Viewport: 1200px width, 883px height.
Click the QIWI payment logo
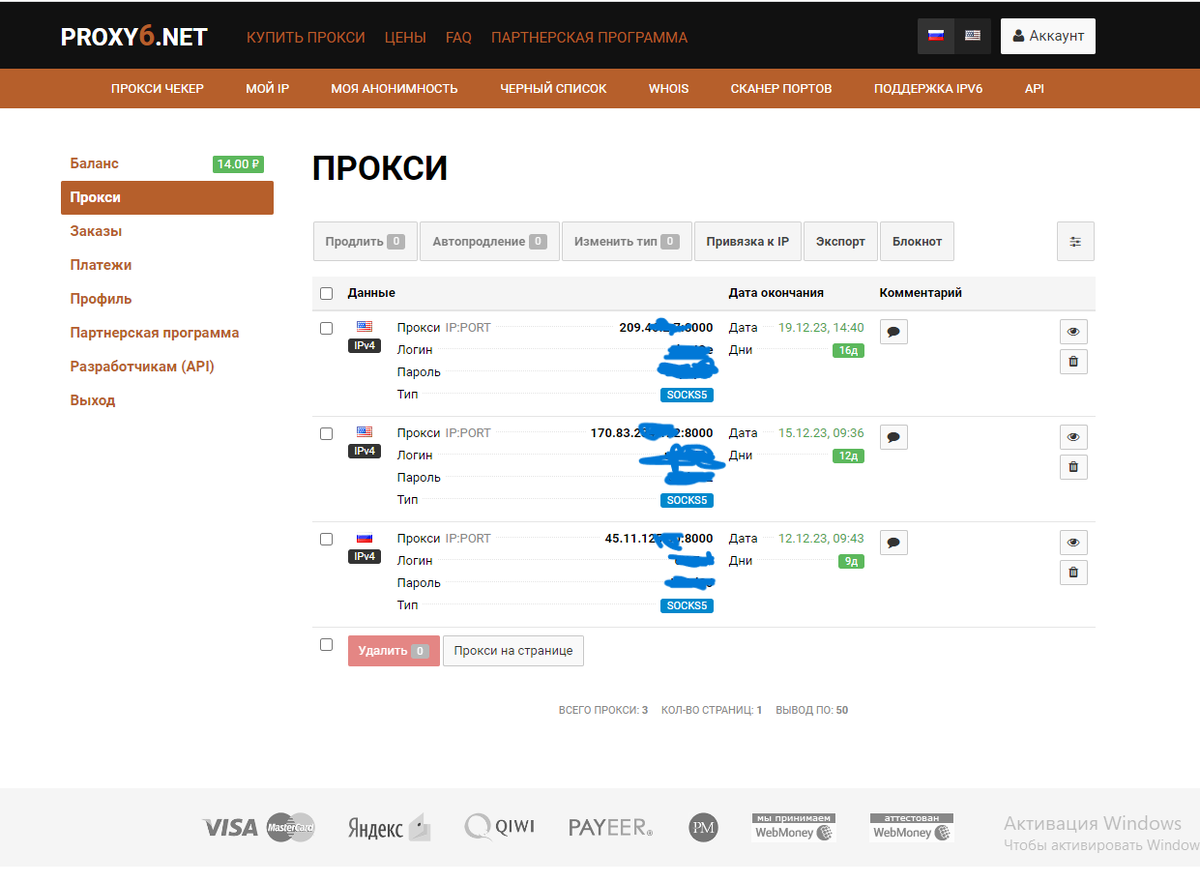[500, 827]
